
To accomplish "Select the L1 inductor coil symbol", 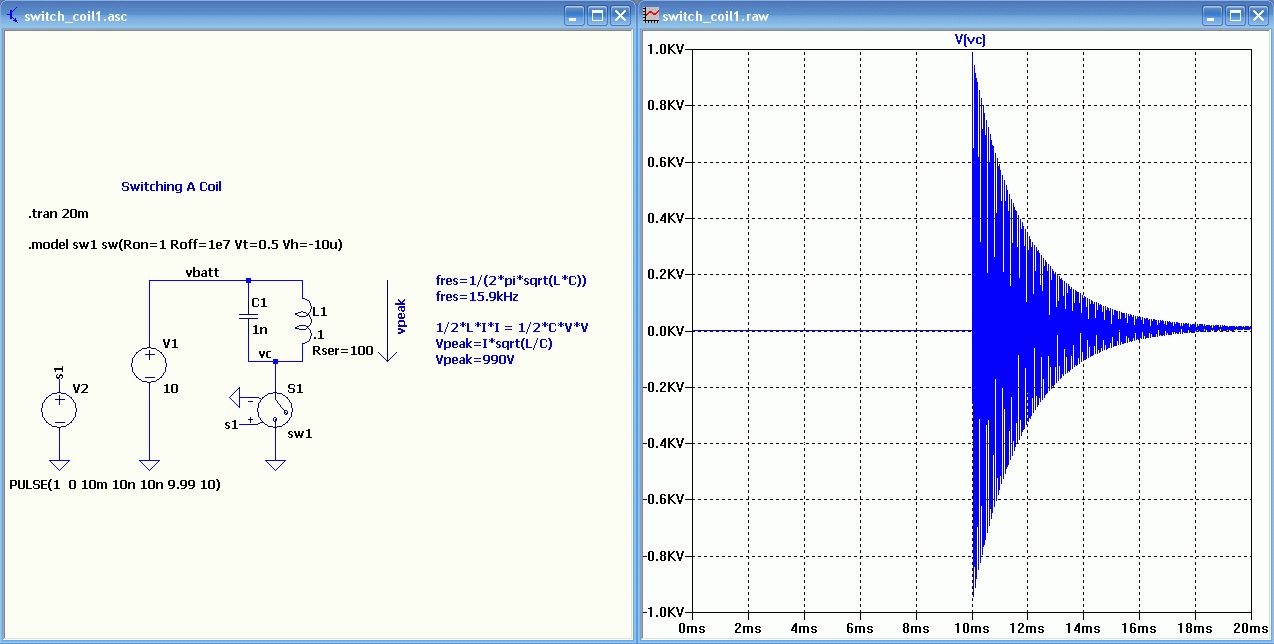I will (301, 321).
